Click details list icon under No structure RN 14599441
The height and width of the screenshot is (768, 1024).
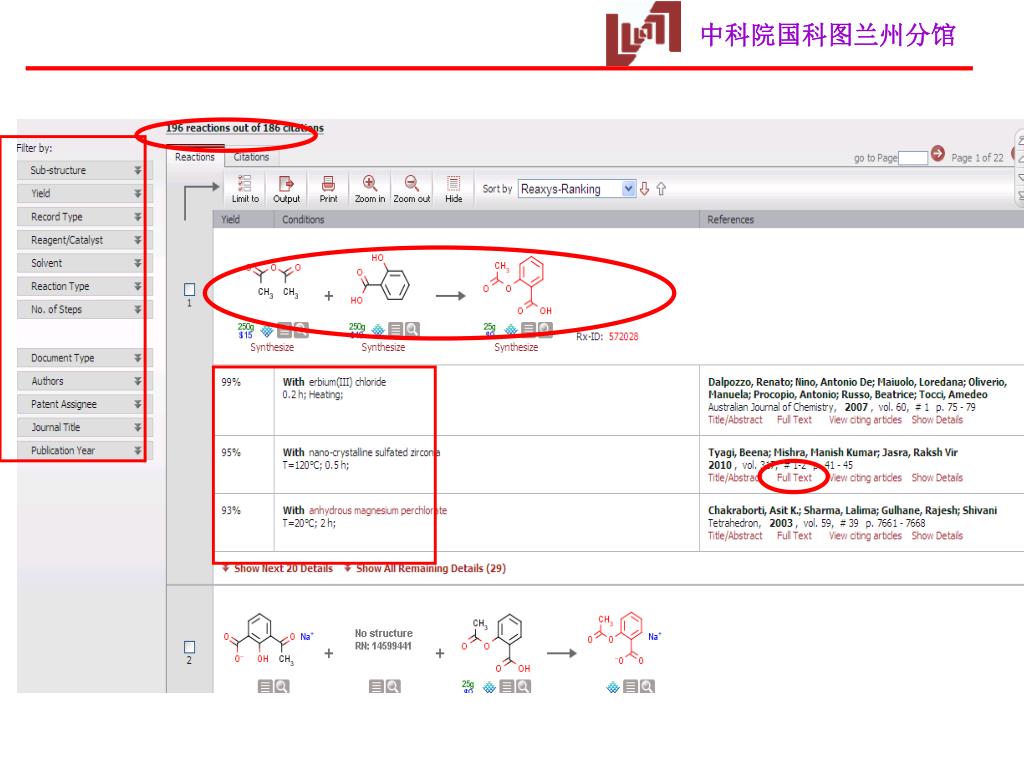point(376,686)
